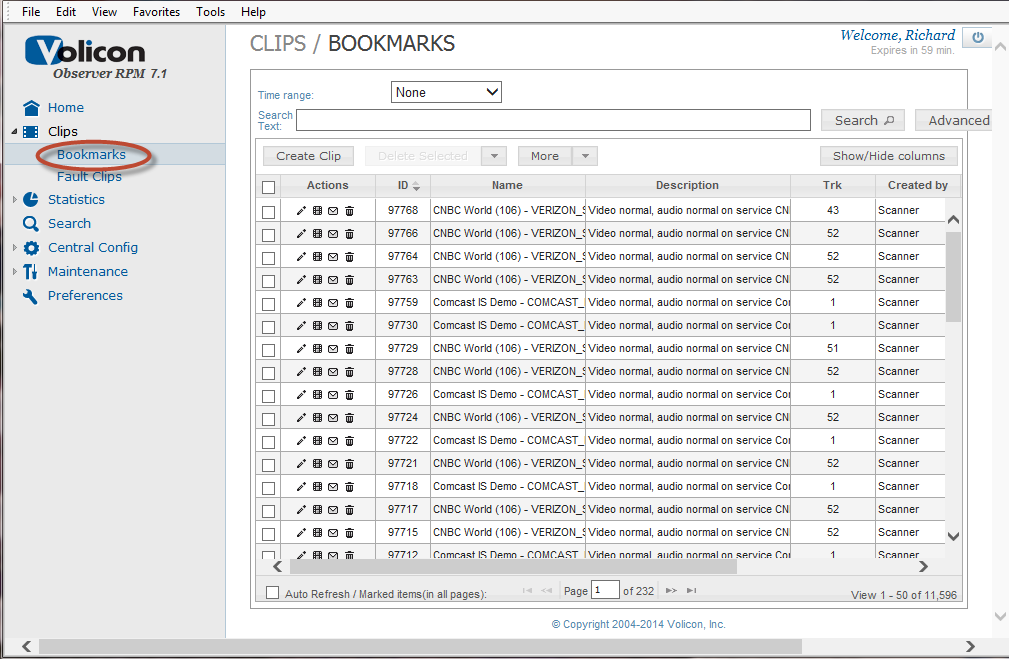Expand the Maintenance tree node
Image resolution: width=1009 pixels, height=659 pixels.
[14, 272]
